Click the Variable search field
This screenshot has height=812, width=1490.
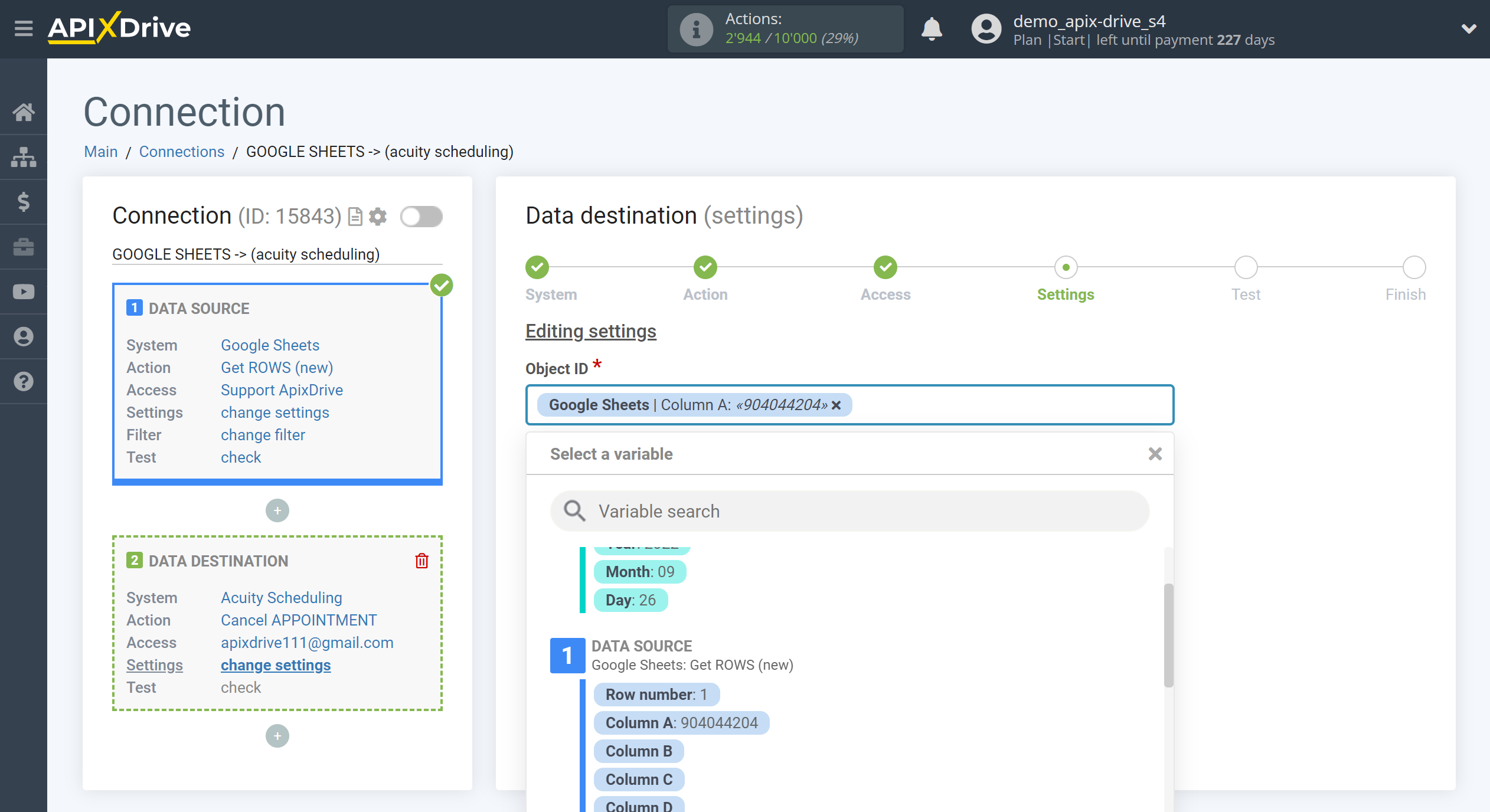[x=849, y=511]
